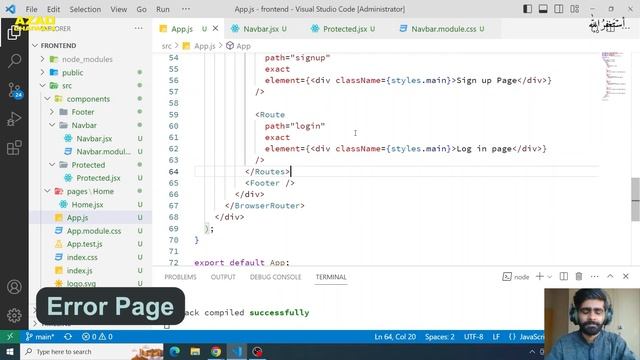Open the Accounts menu icon
The height and width of the screenshot is (360, 640).
14,287
